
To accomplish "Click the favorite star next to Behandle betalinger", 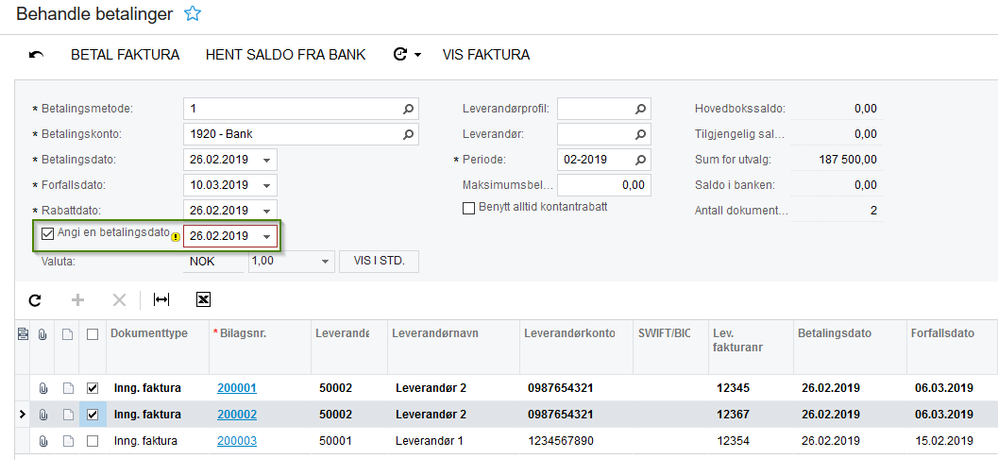I will [193, 14].
